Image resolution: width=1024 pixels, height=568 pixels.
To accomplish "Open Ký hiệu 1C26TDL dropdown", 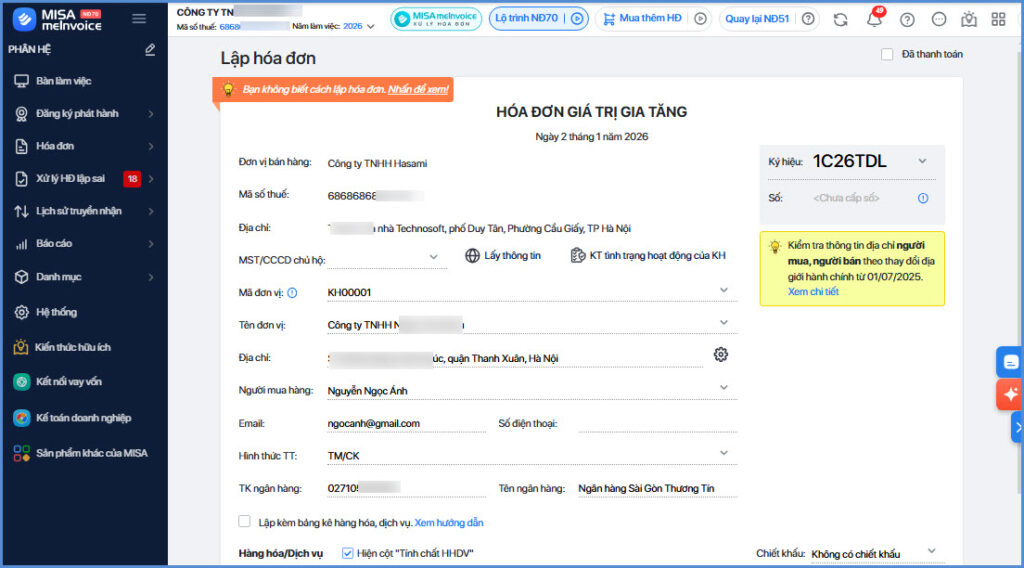I will tap(922, 161).
